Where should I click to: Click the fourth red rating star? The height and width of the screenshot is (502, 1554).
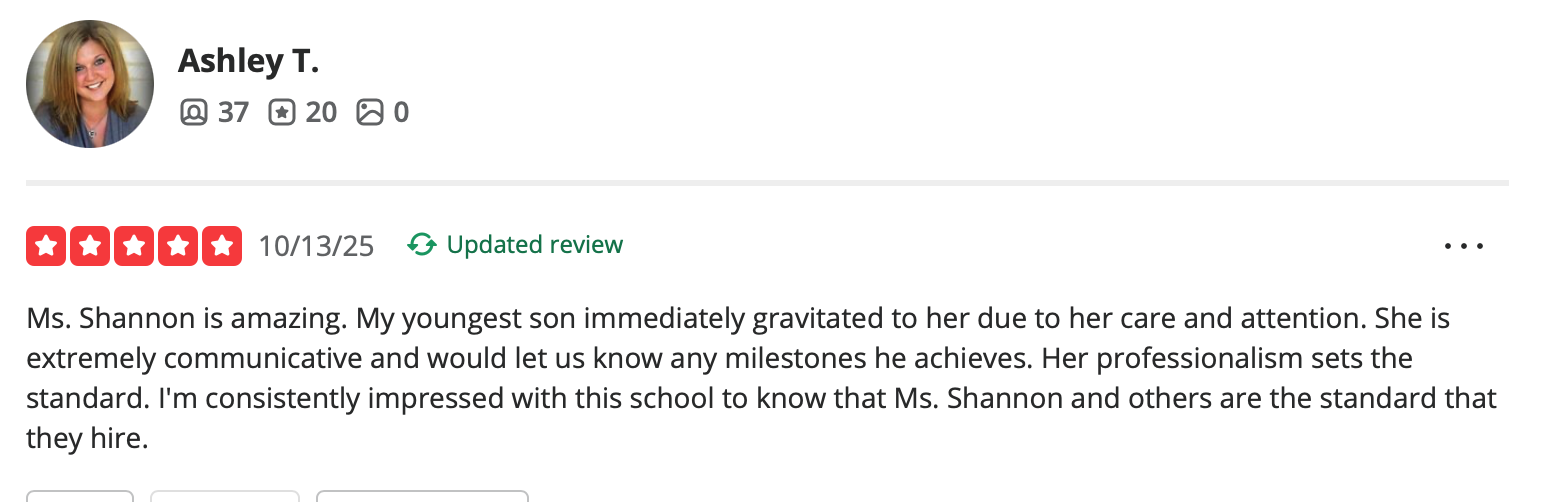pos(178,246)
